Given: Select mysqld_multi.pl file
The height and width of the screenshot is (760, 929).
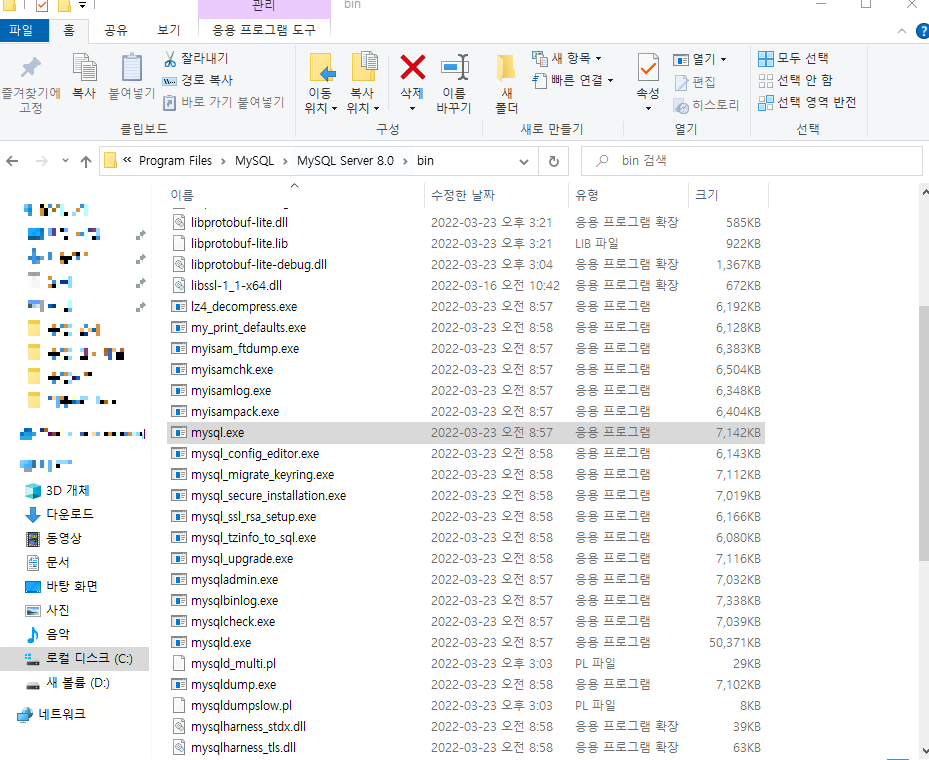Looking at the screenshot, I should 466,664.
